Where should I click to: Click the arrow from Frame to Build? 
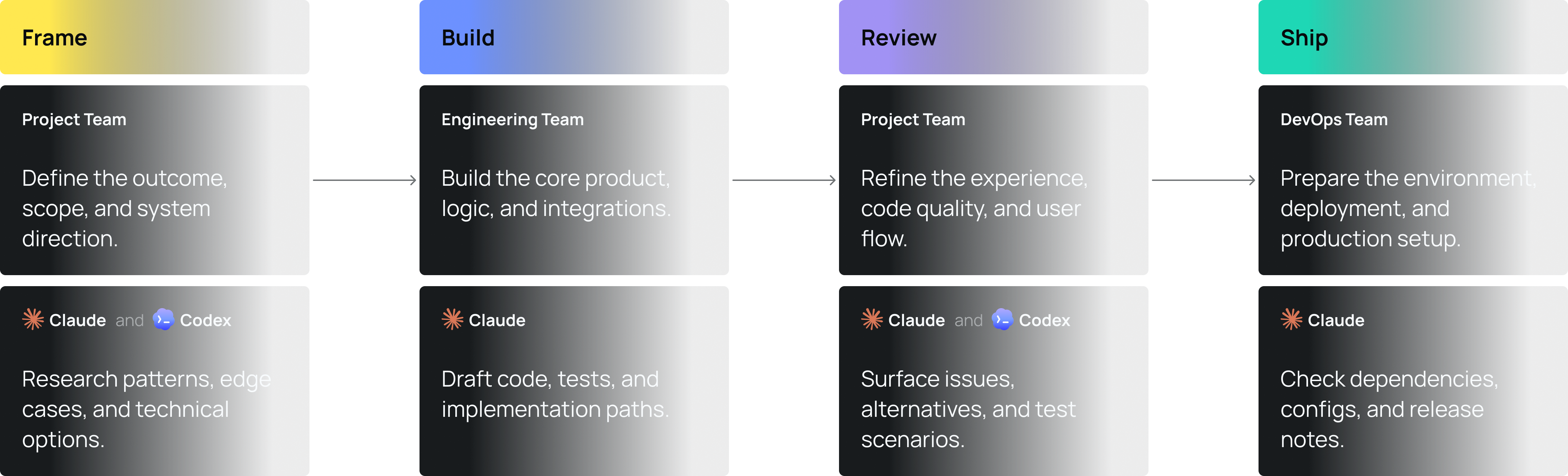[x=364, y=180]
